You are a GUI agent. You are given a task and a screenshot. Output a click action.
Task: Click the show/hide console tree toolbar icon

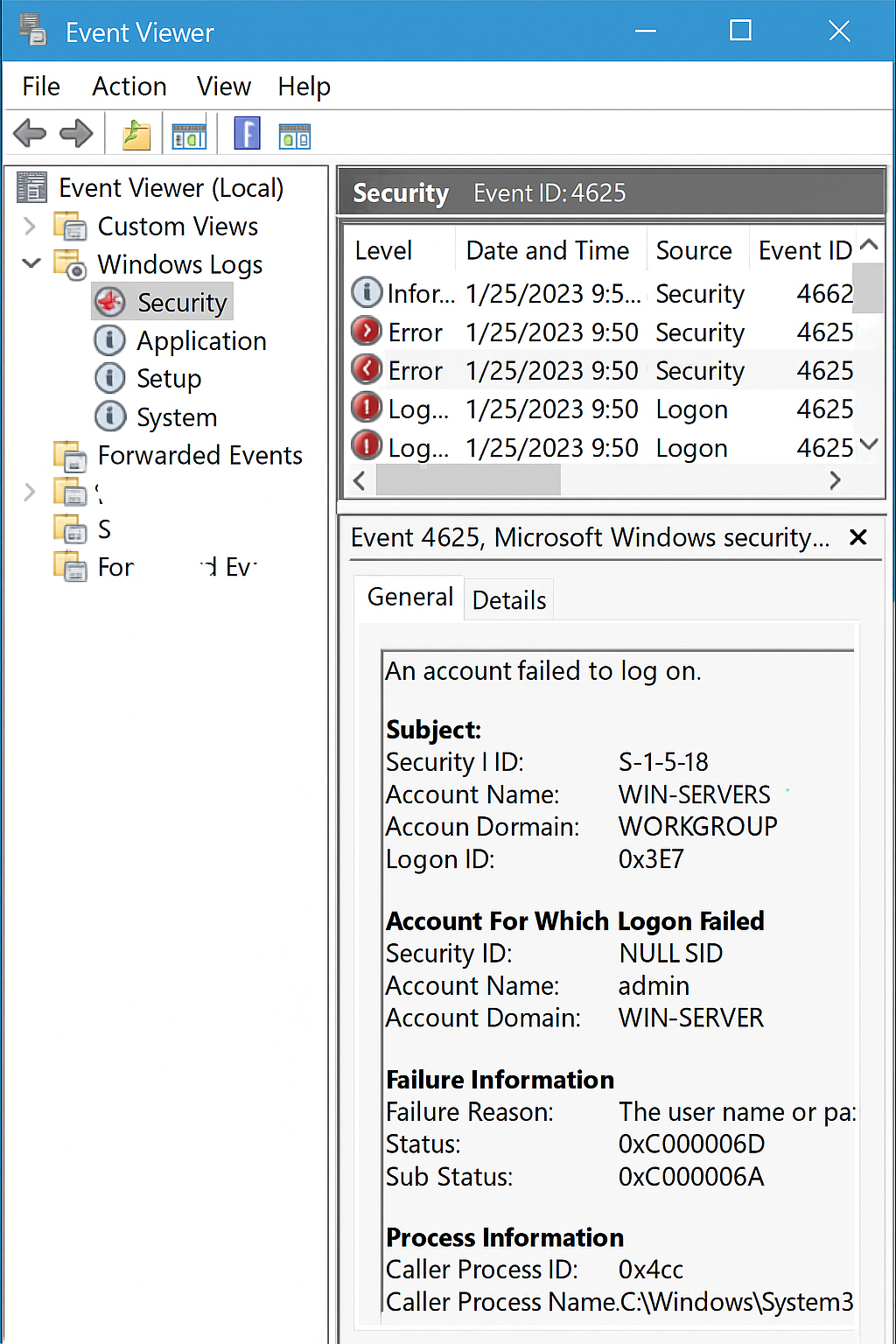click(189, 136)
